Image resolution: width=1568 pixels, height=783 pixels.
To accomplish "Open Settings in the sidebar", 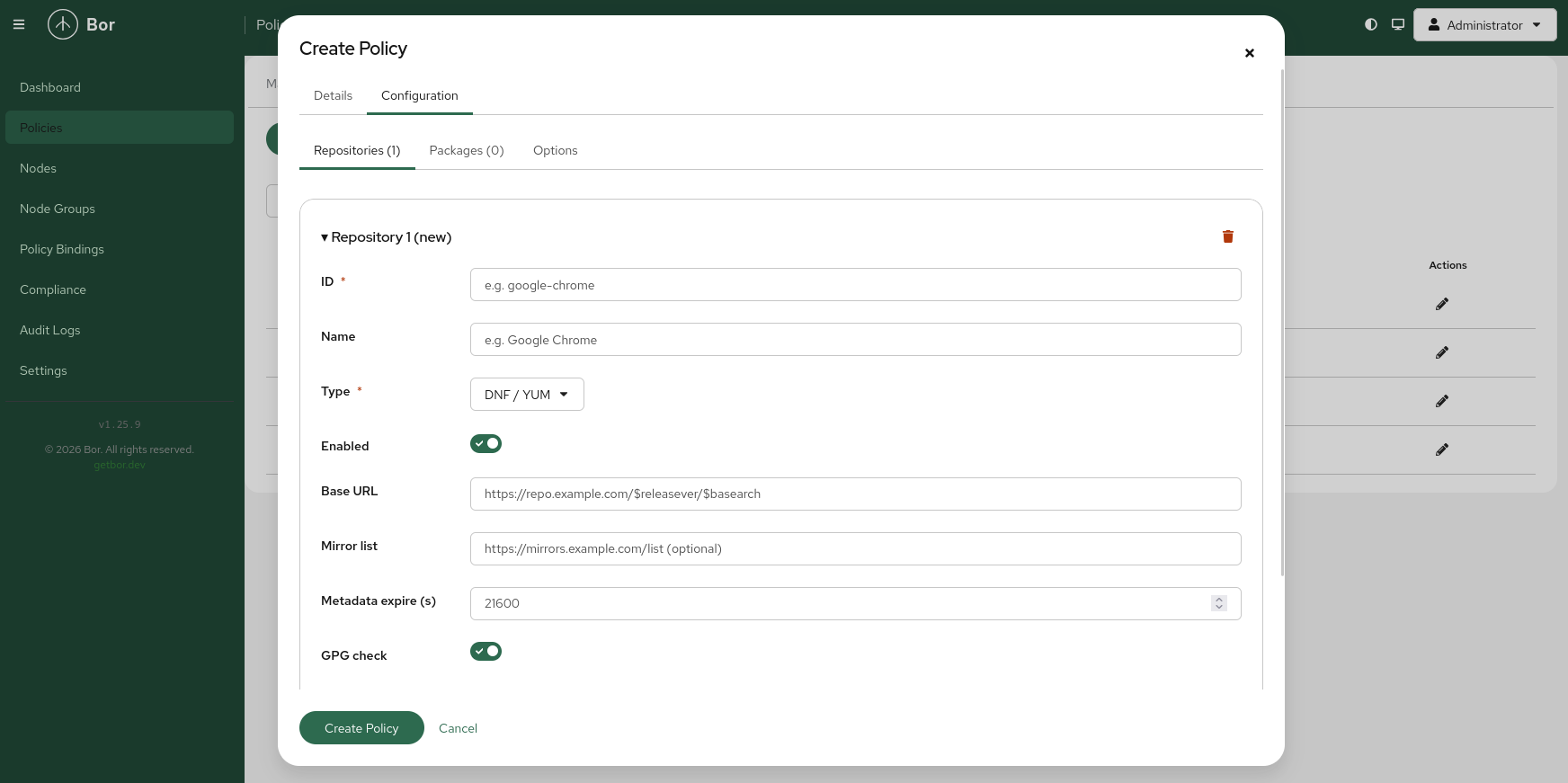I will tap(120, 370).
